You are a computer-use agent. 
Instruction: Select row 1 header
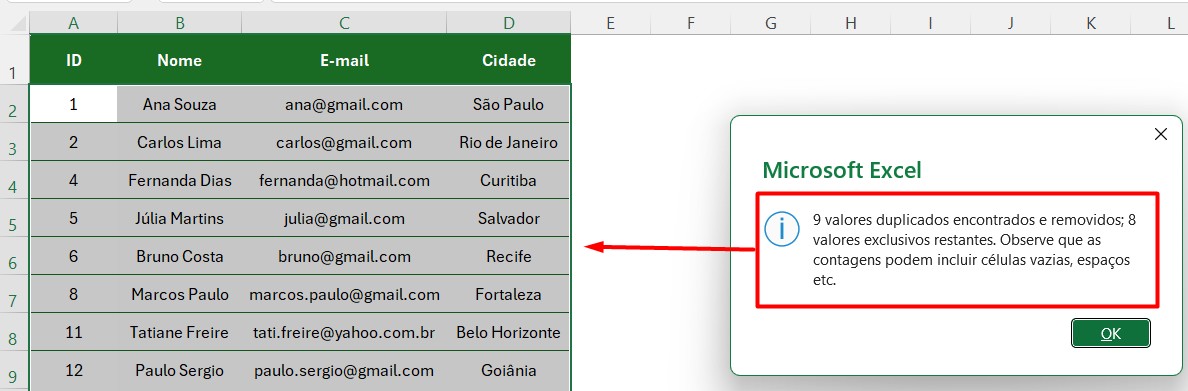14,59
